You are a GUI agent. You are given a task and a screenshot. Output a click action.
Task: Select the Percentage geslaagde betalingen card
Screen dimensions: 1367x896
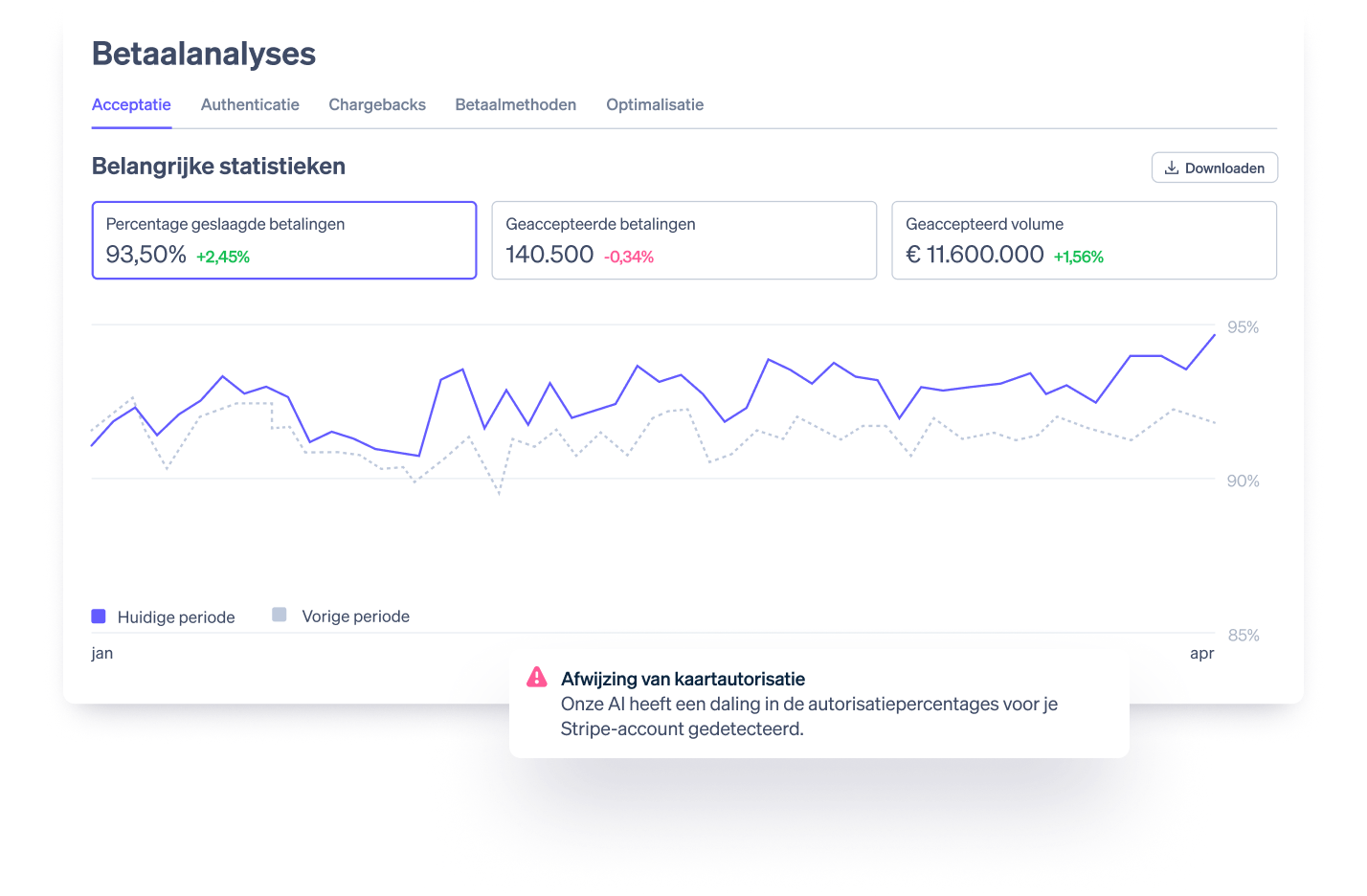pos(284,240)
